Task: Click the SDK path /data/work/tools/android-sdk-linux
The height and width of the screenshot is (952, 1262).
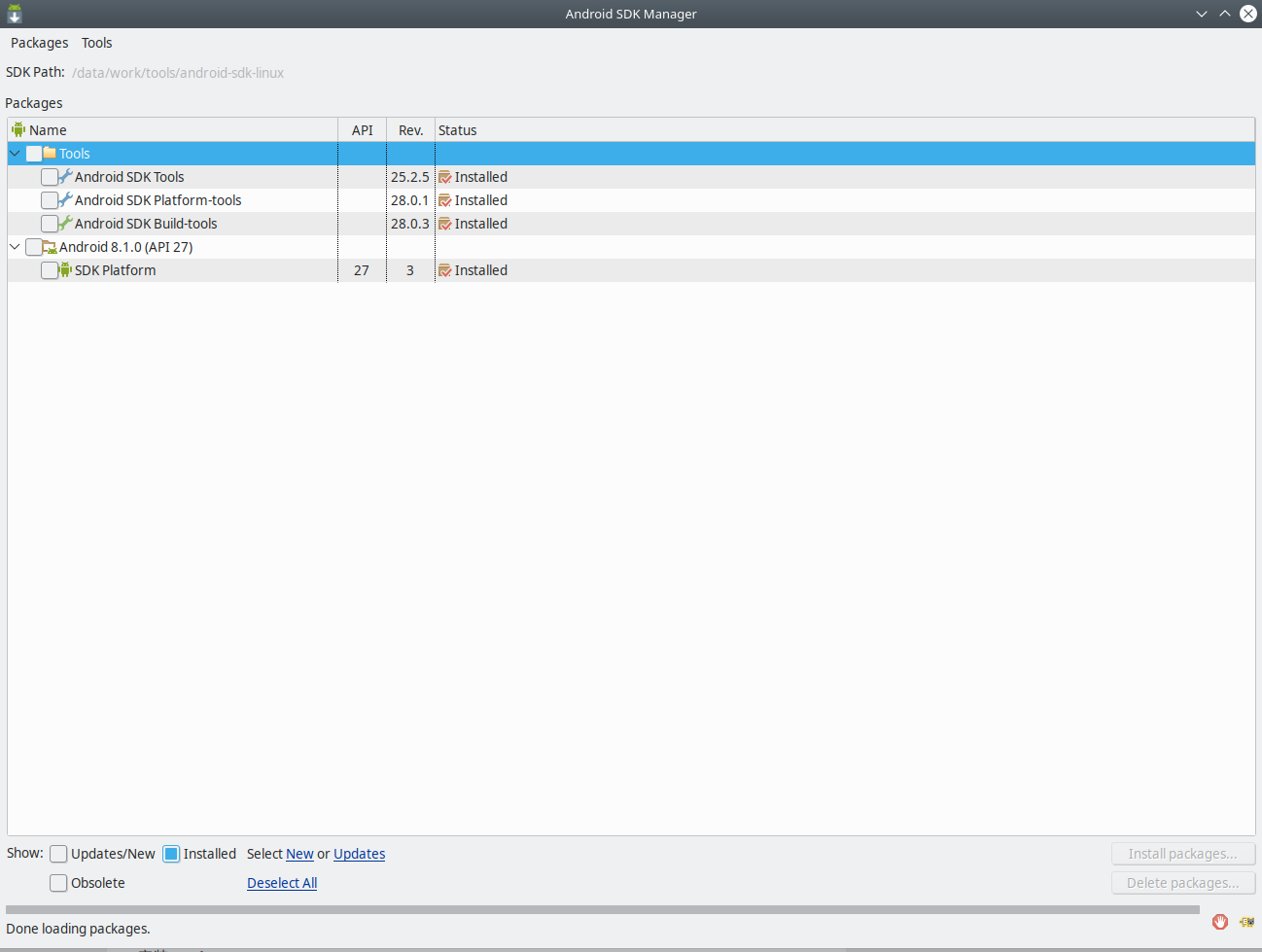Action: (x=178, y=73)
